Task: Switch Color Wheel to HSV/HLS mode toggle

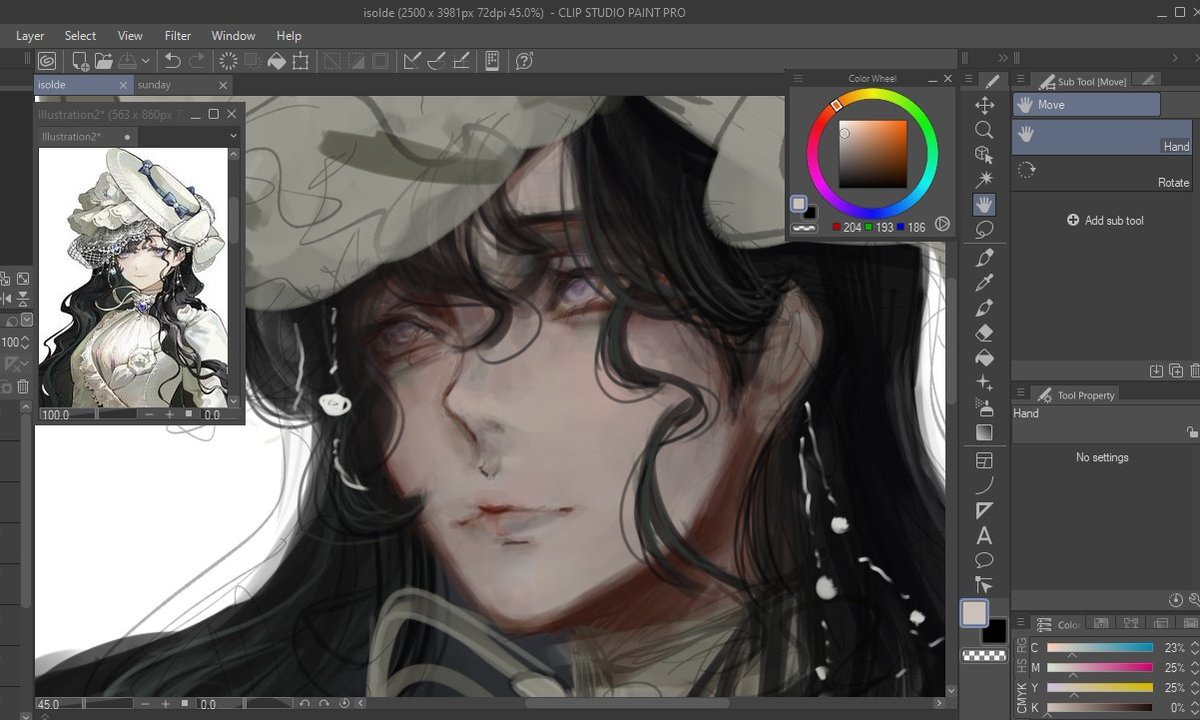Action: pyautogui.click(x=942, y=225)
